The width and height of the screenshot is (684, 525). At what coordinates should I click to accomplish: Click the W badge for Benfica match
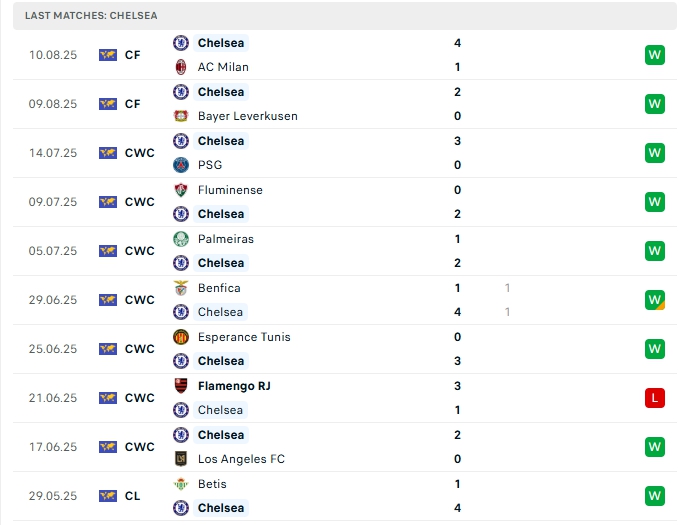point(655,300)
